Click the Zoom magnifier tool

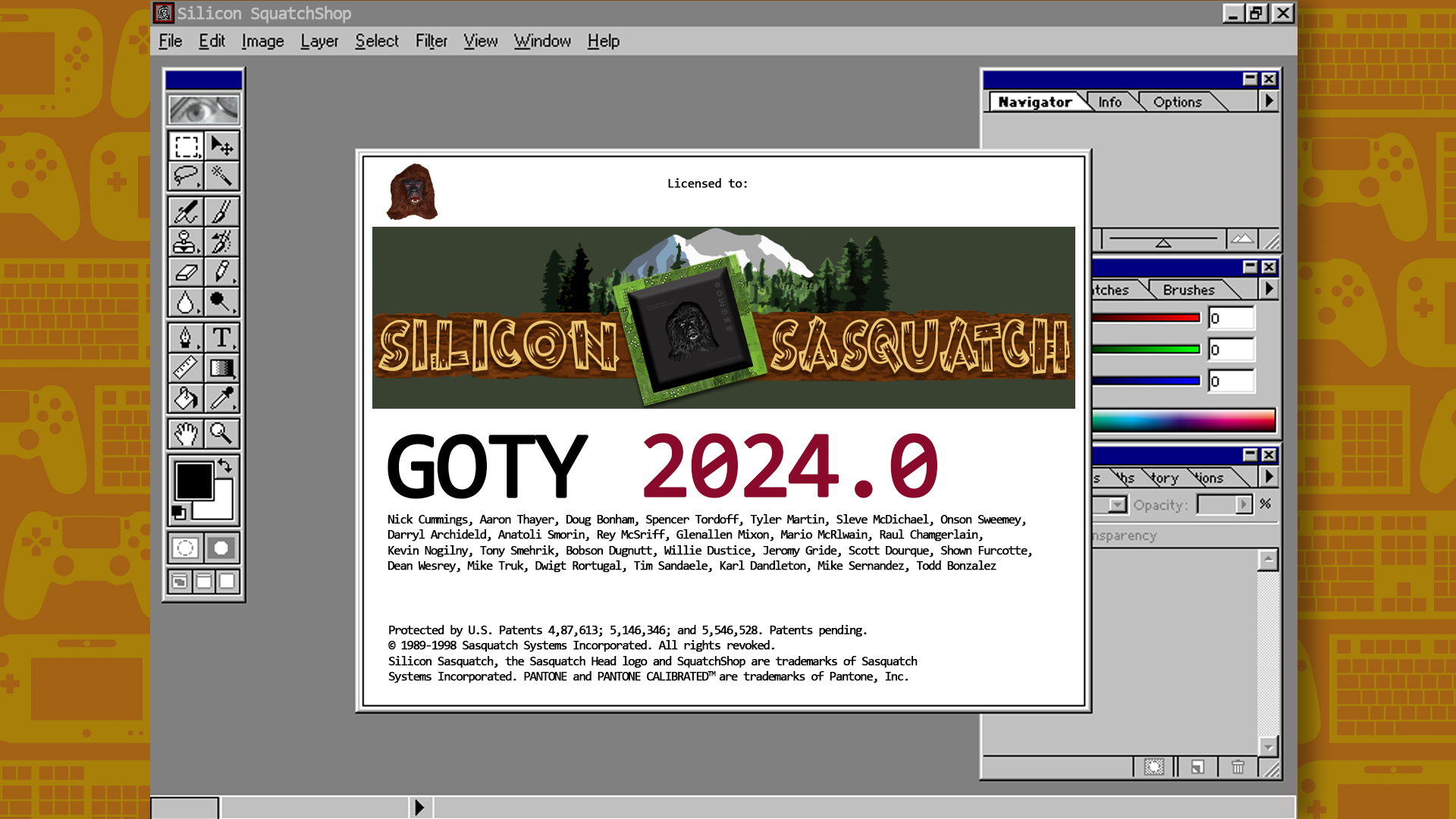(x=221, y=434)
